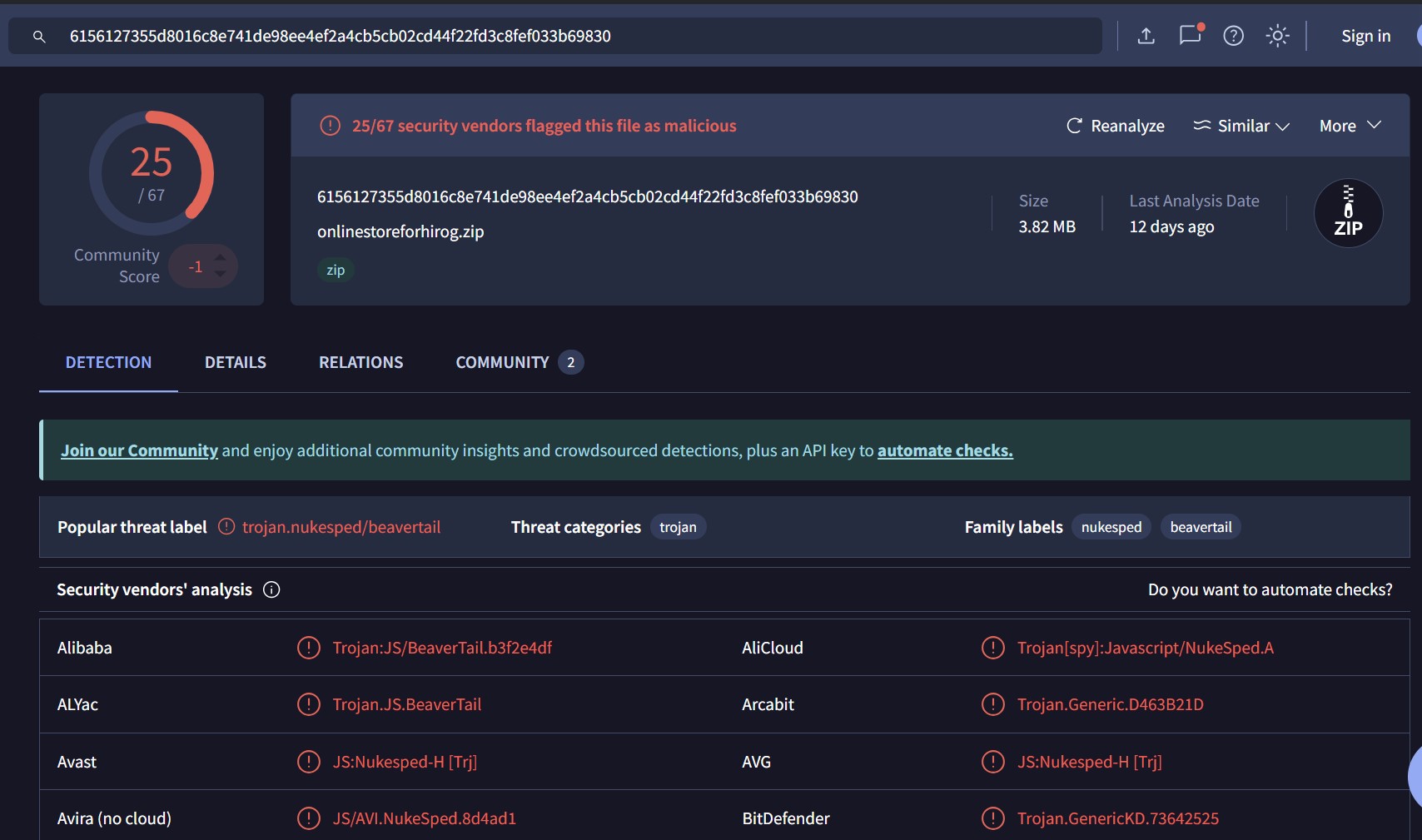1422x840 pixels.
Task: Click the AliCloud detection alert icon
Action: coord(993,648)
